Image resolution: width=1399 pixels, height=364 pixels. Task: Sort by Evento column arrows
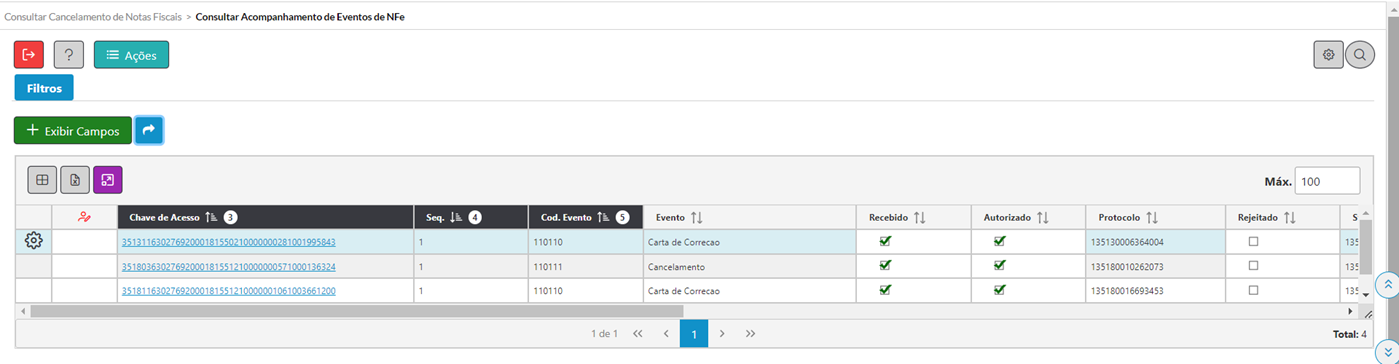click(697, 217)
